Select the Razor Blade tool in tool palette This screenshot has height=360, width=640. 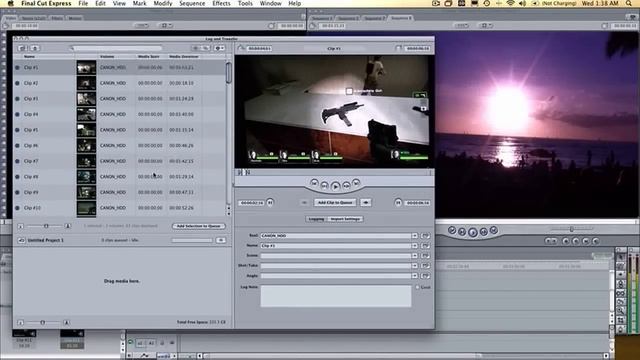coord(620,302)
